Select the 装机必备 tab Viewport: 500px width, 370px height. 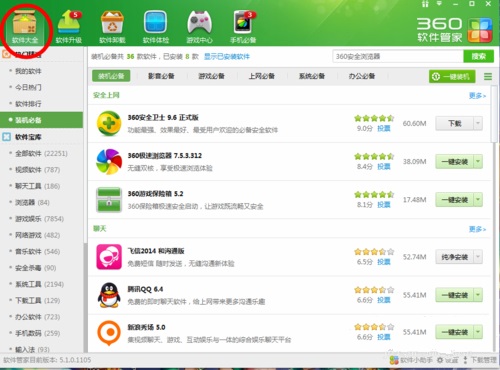(111, 76)
